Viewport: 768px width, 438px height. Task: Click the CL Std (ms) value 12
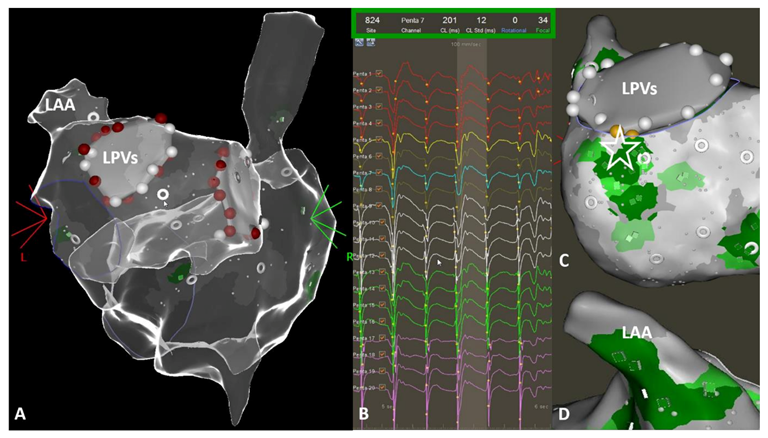(481, 20)
